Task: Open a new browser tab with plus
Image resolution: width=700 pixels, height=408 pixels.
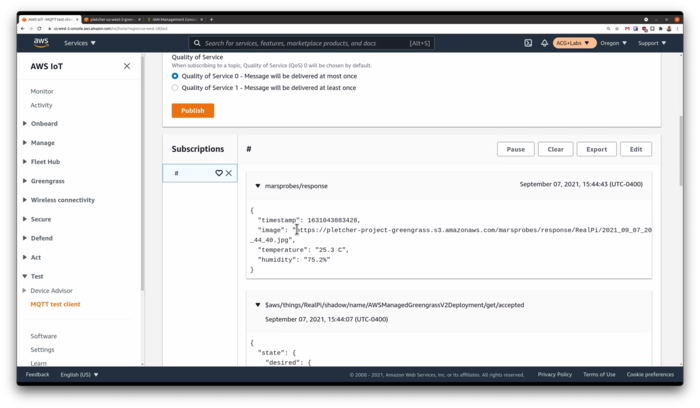Action: click(x=211, y=20)
